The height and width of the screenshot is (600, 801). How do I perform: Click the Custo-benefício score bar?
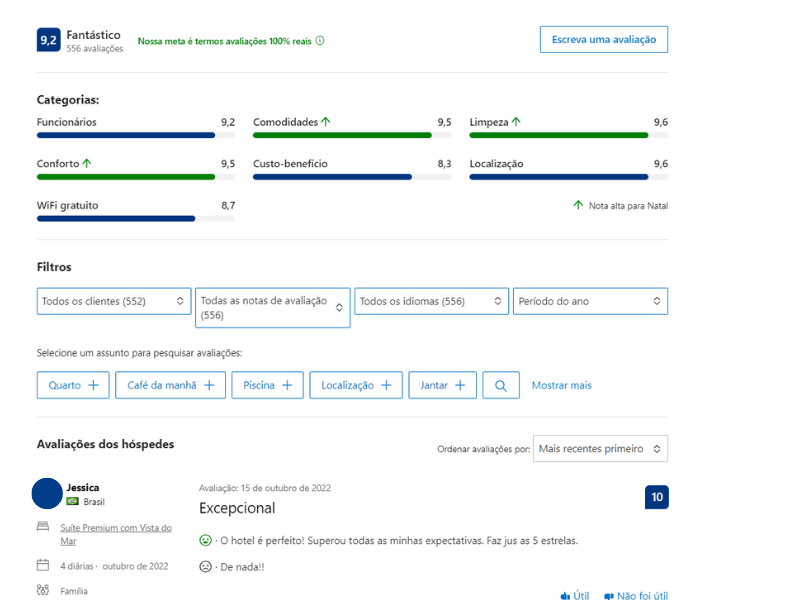pos(330,176)
